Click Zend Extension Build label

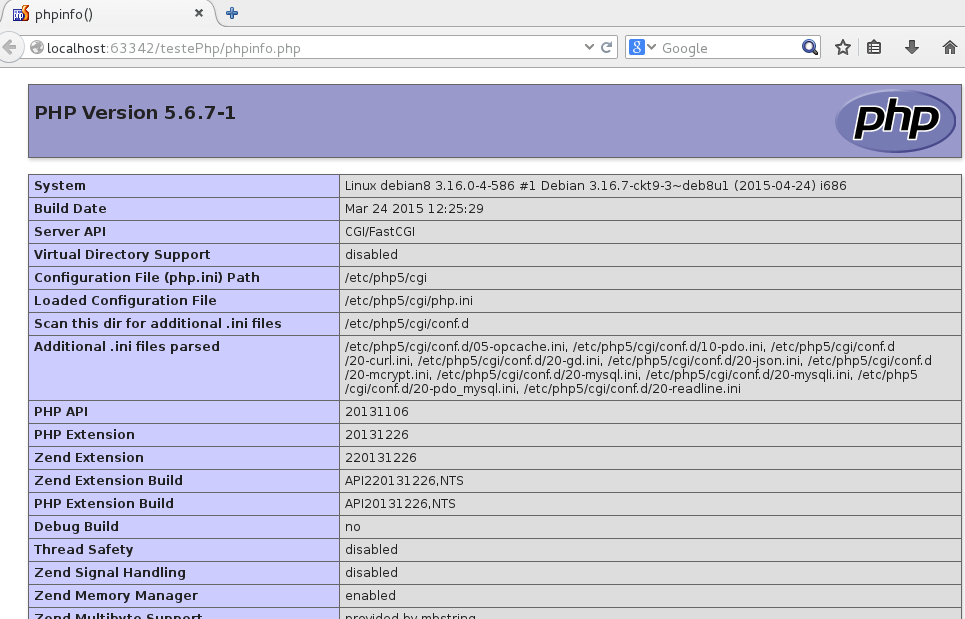coord(108,481)
